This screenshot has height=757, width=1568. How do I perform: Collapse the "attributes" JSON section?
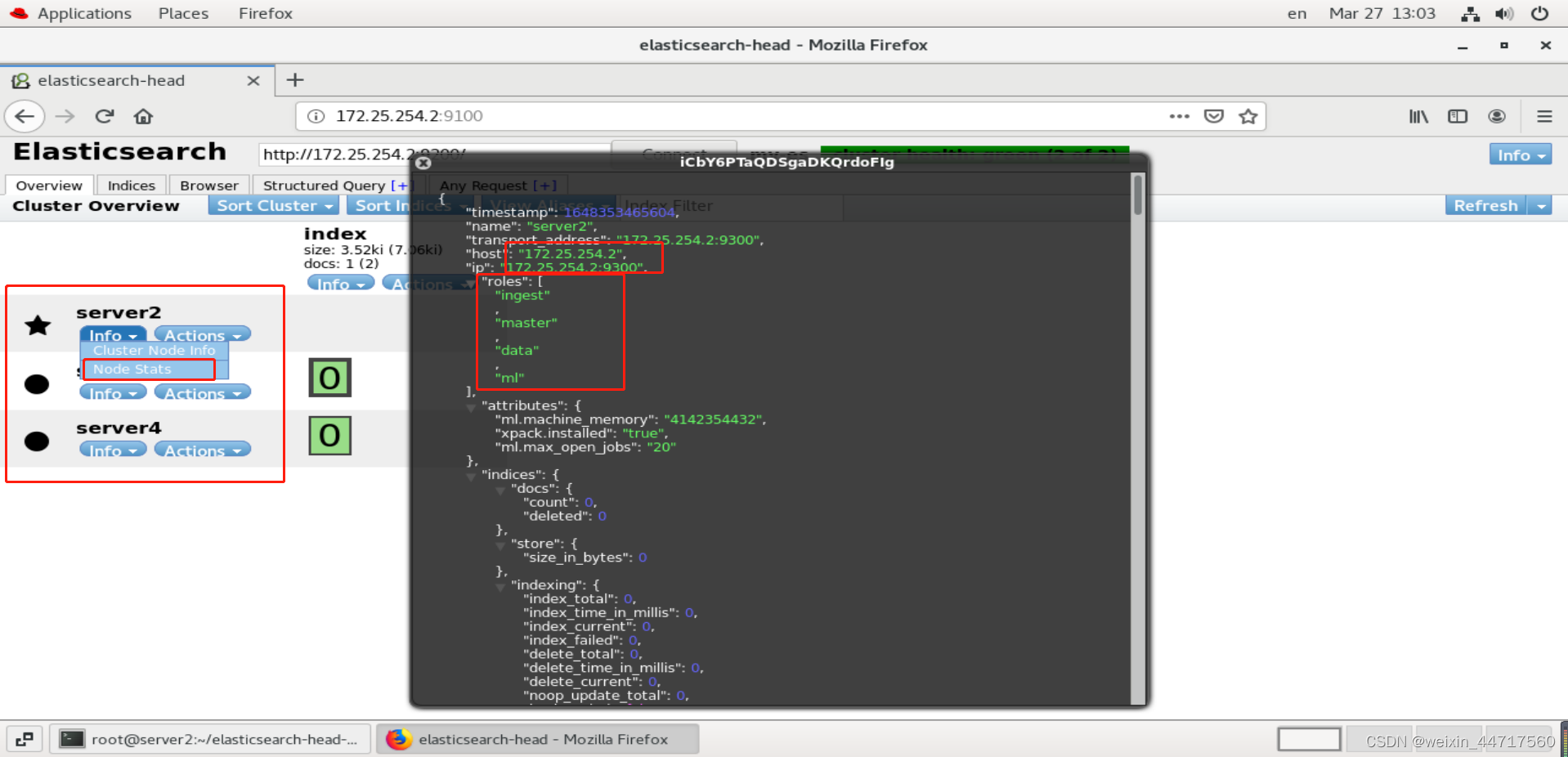pos(472,407)
